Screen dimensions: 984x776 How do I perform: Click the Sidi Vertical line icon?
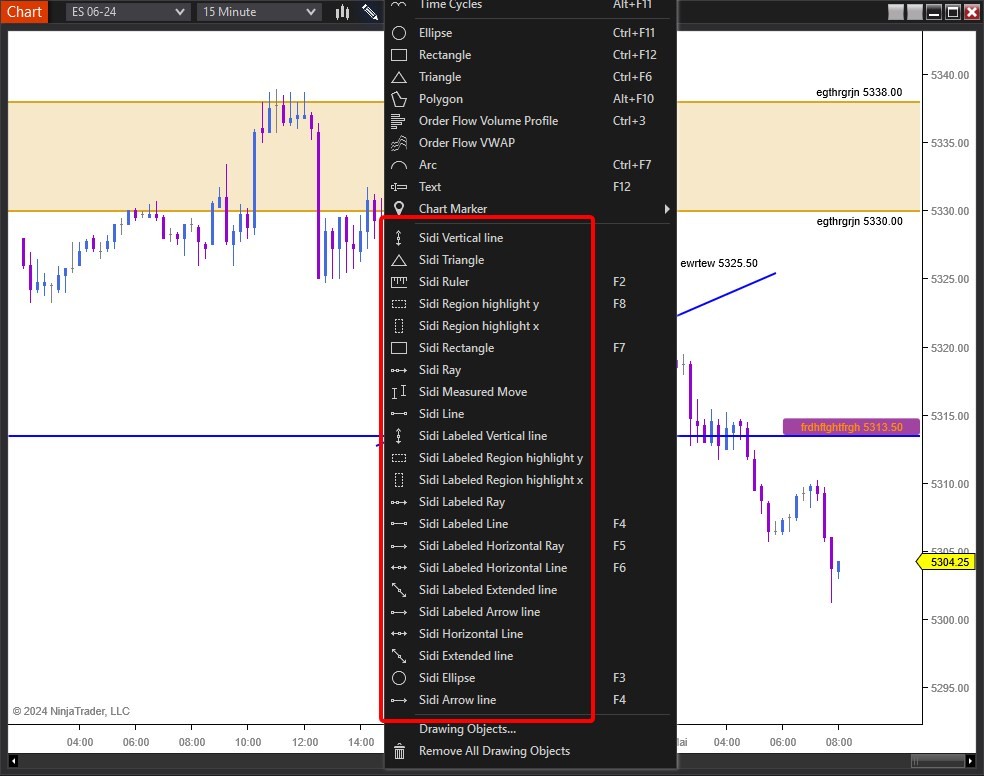click(398, 238)
